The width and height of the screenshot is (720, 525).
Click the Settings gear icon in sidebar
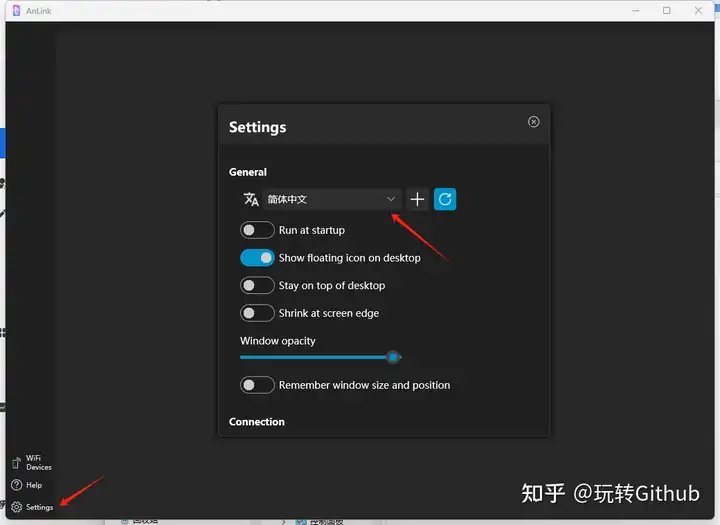click(x=15, y=507)
